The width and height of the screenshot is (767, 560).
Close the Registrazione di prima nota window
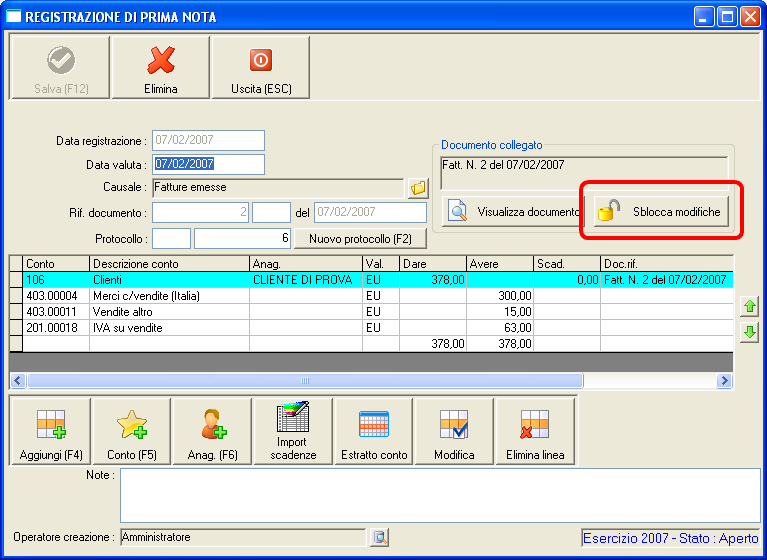(x=750, y=17)
